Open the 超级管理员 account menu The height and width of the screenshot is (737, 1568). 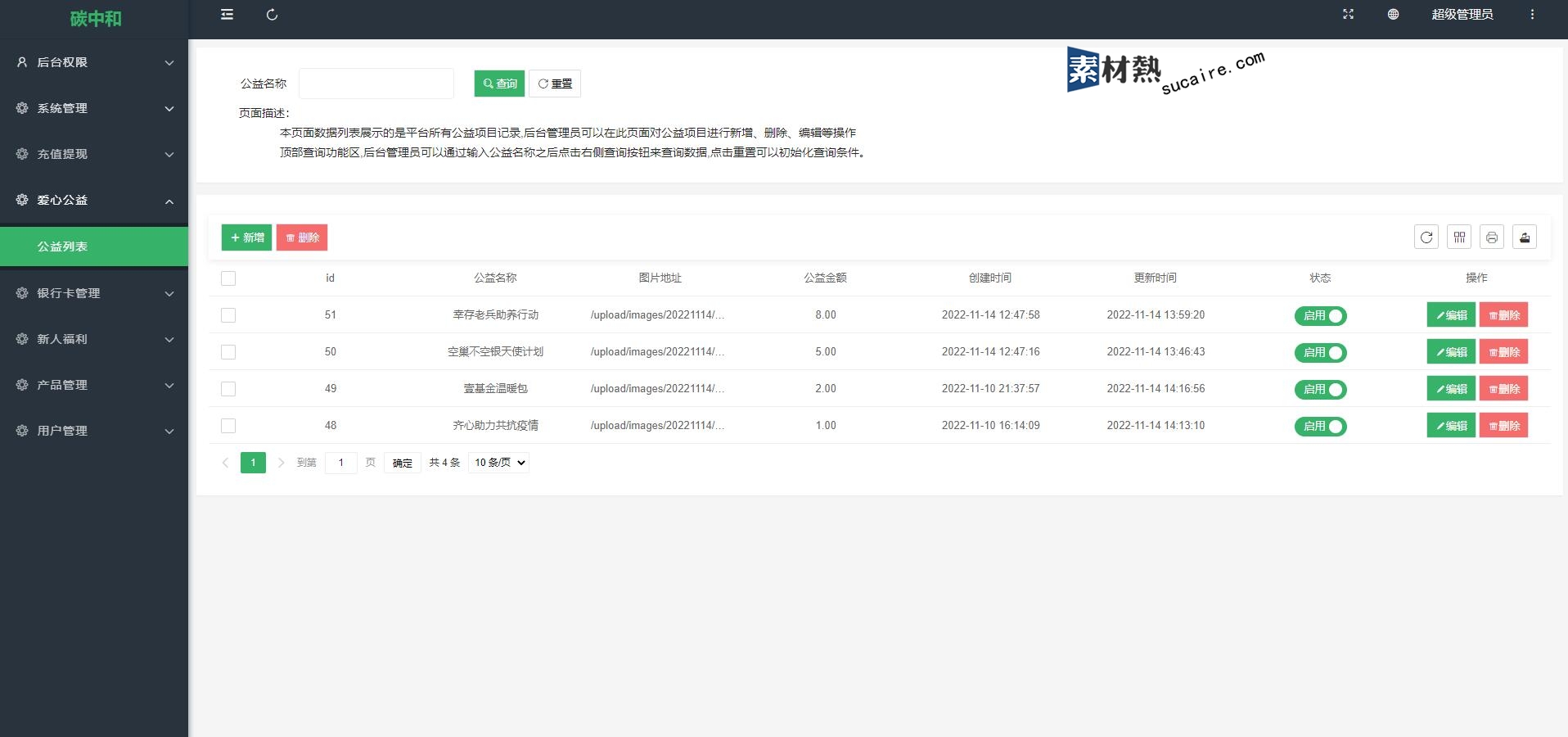click(x=1462, y=14)
